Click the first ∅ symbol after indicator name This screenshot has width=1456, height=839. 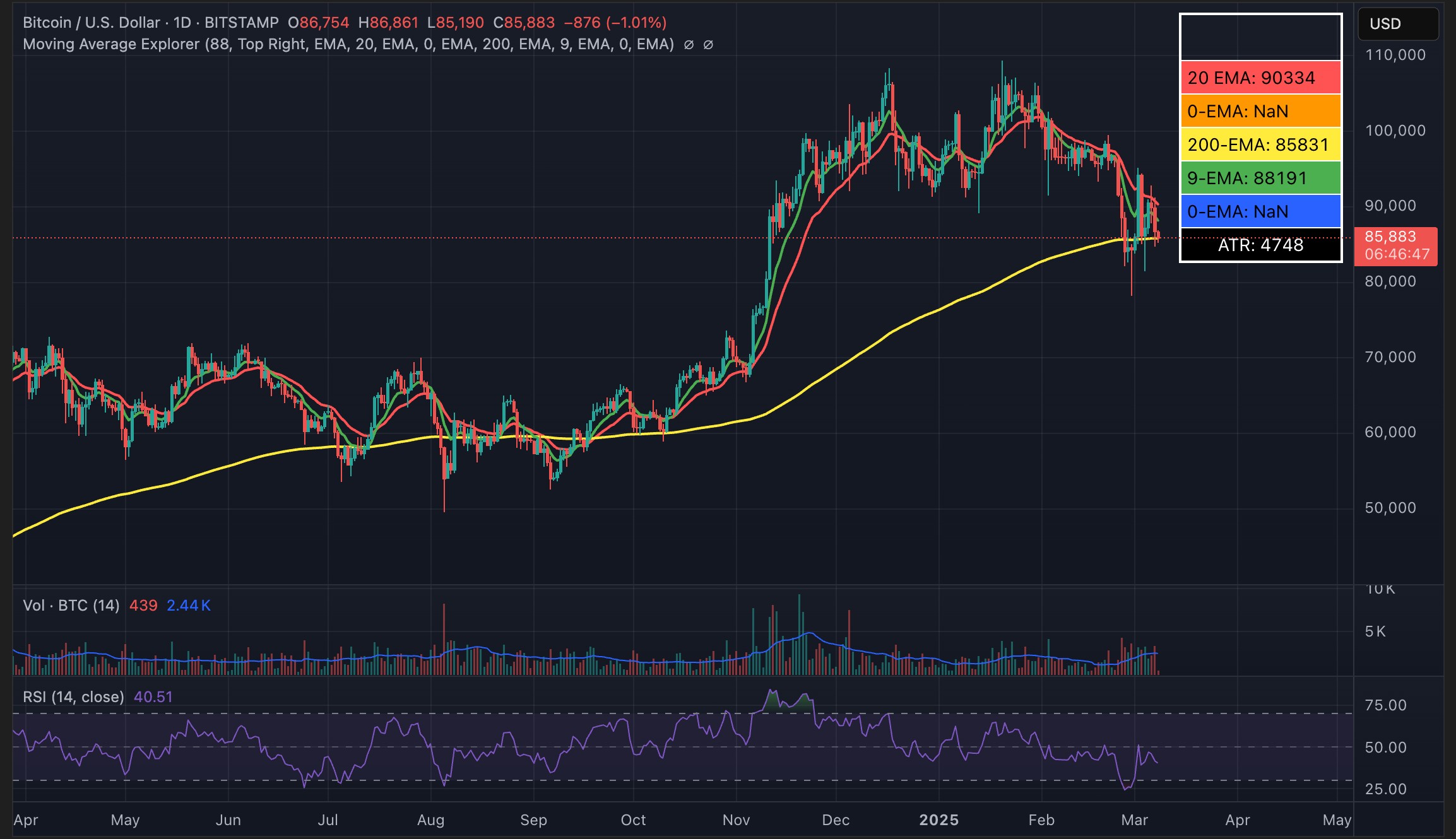click(689, 45)
